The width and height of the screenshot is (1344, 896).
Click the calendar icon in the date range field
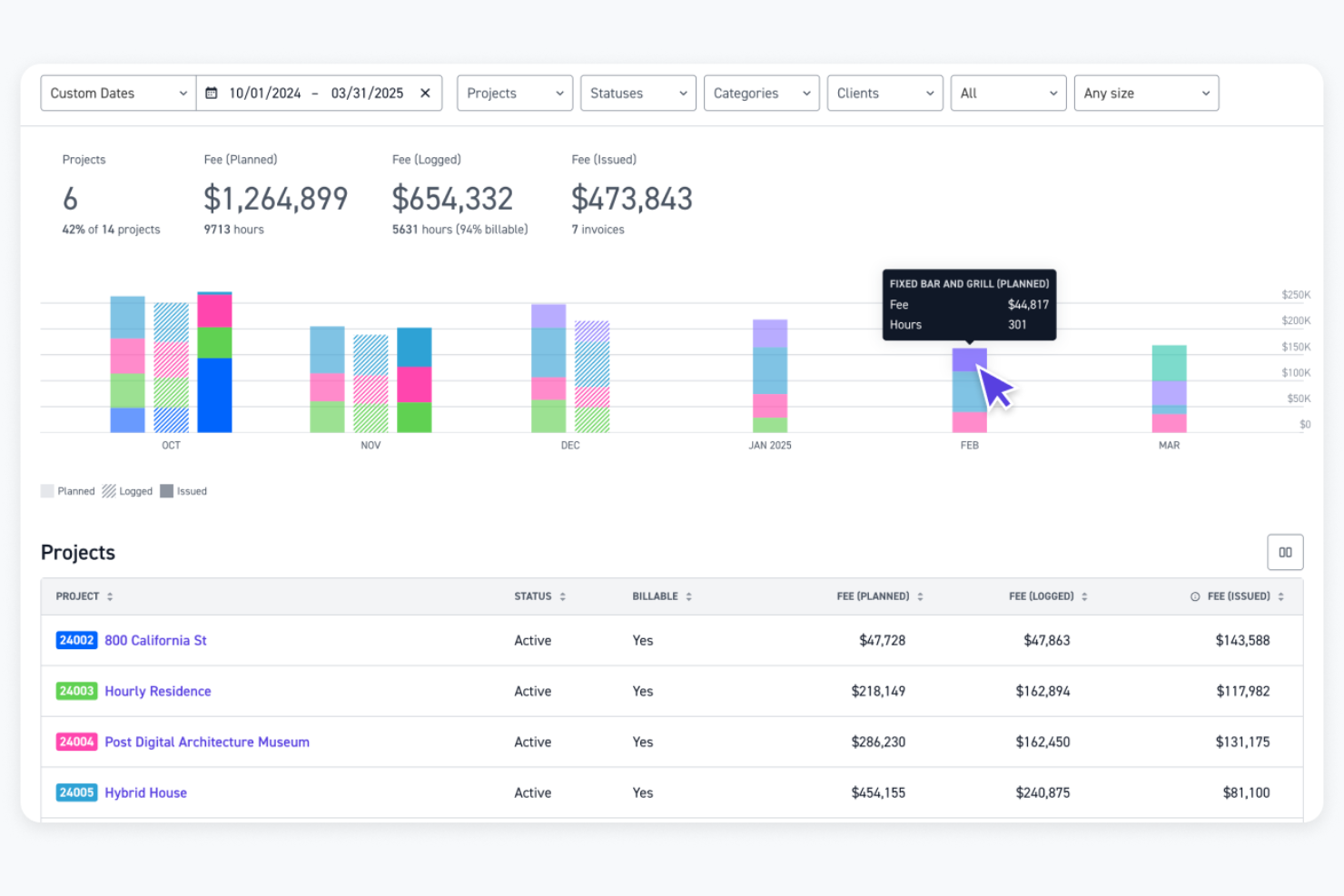(x=212, y=93)
